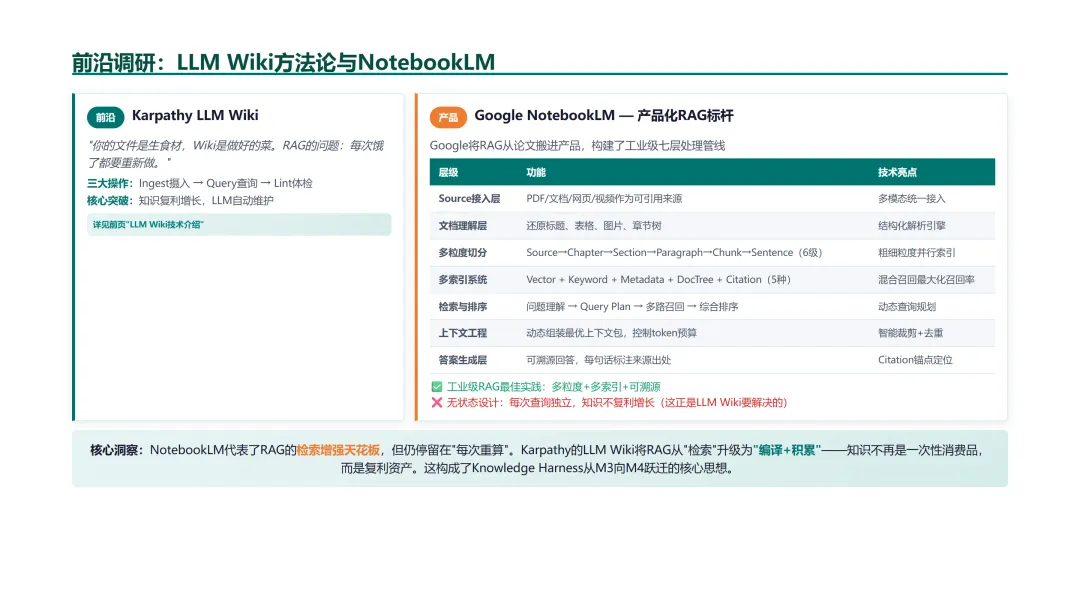Click the green 工业级RAG最佳实践 line
The height and width of the screenshot is (608, 1080).
(x=554, y=387)
